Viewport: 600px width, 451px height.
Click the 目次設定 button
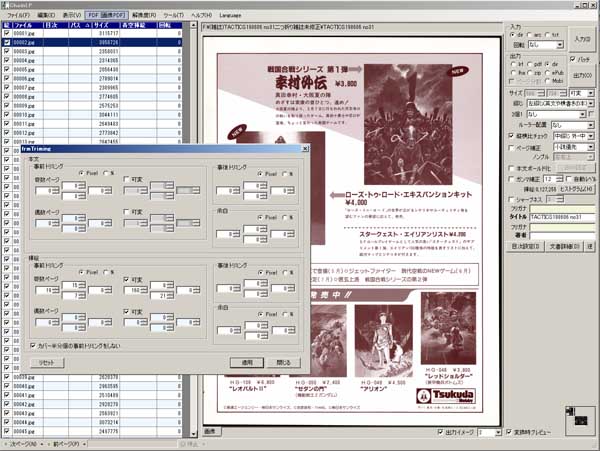pos(525,247)
